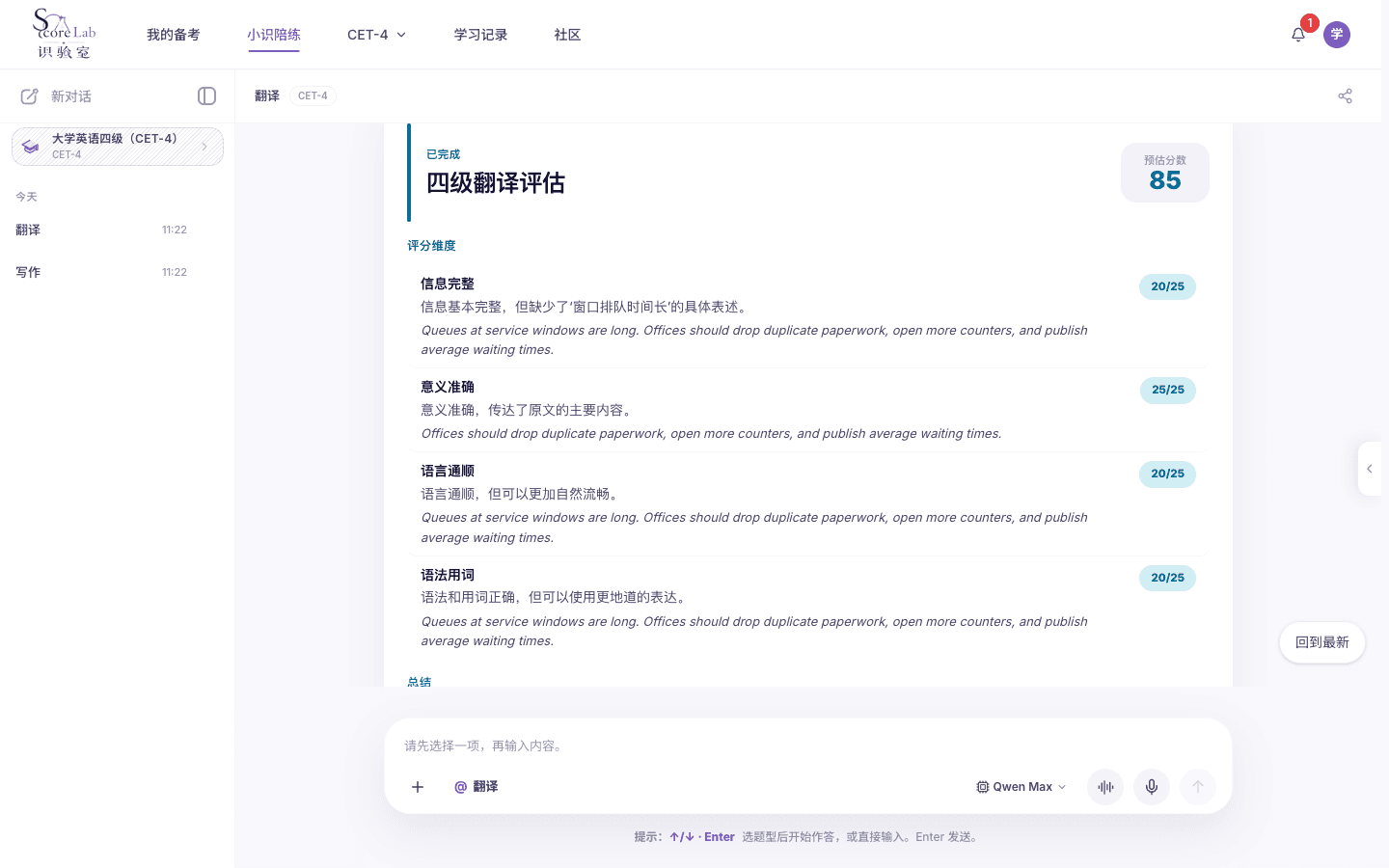Click the CET-4 tag beside 翻译 header

313,95
